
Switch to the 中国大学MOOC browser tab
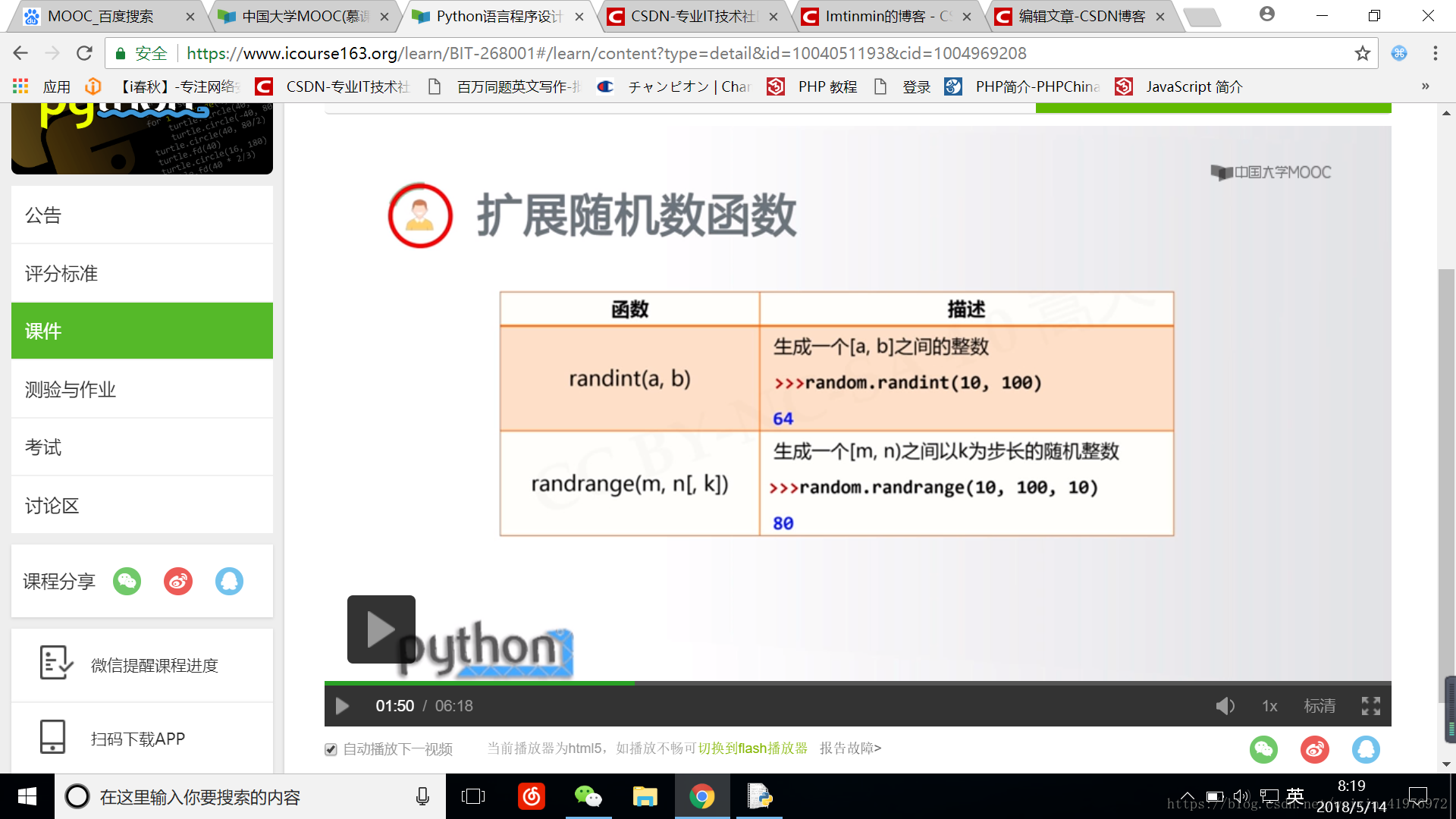tap(303, 16)
